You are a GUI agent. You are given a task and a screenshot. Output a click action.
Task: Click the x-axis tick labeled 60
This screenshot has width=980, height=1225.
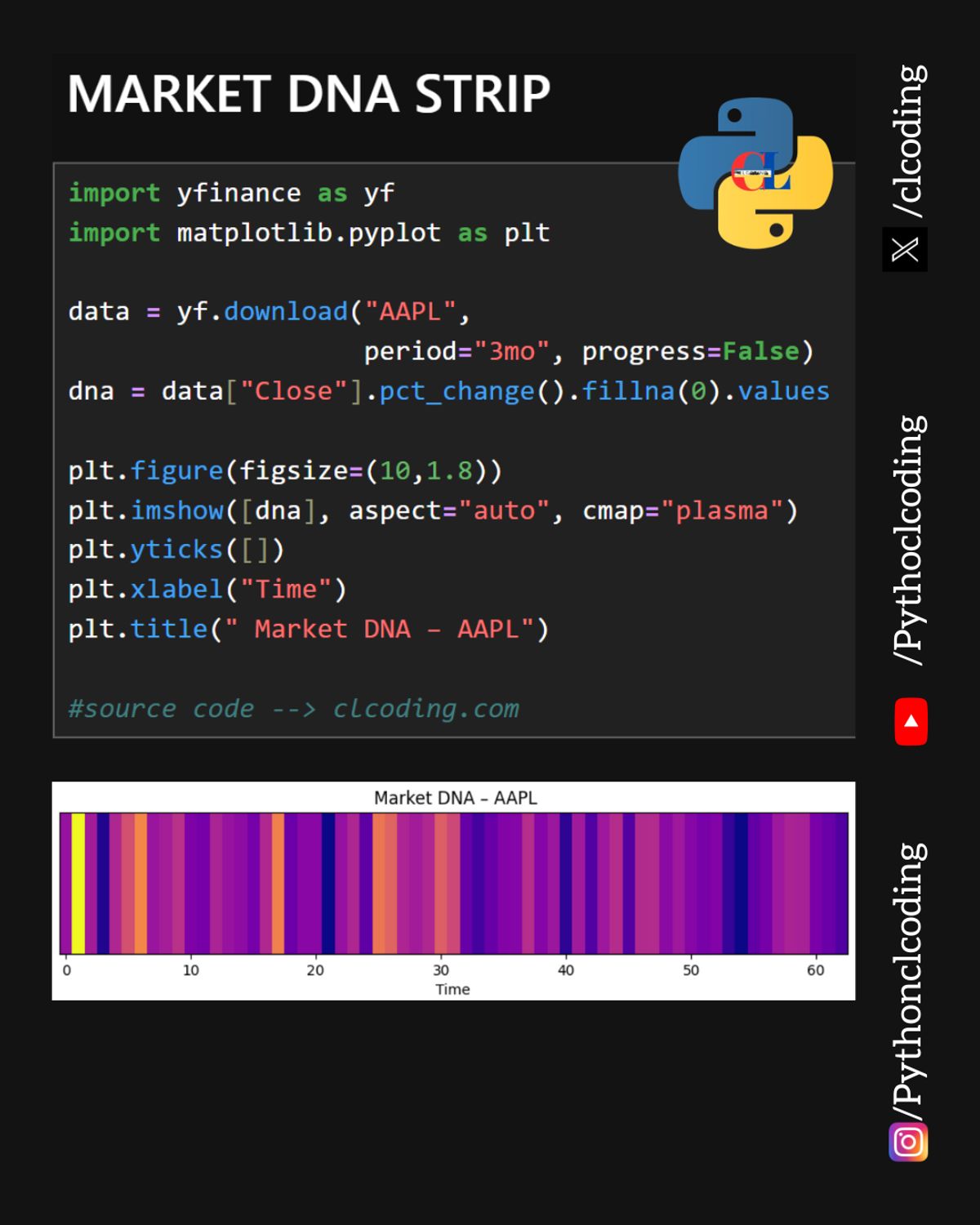click(815, 969)
